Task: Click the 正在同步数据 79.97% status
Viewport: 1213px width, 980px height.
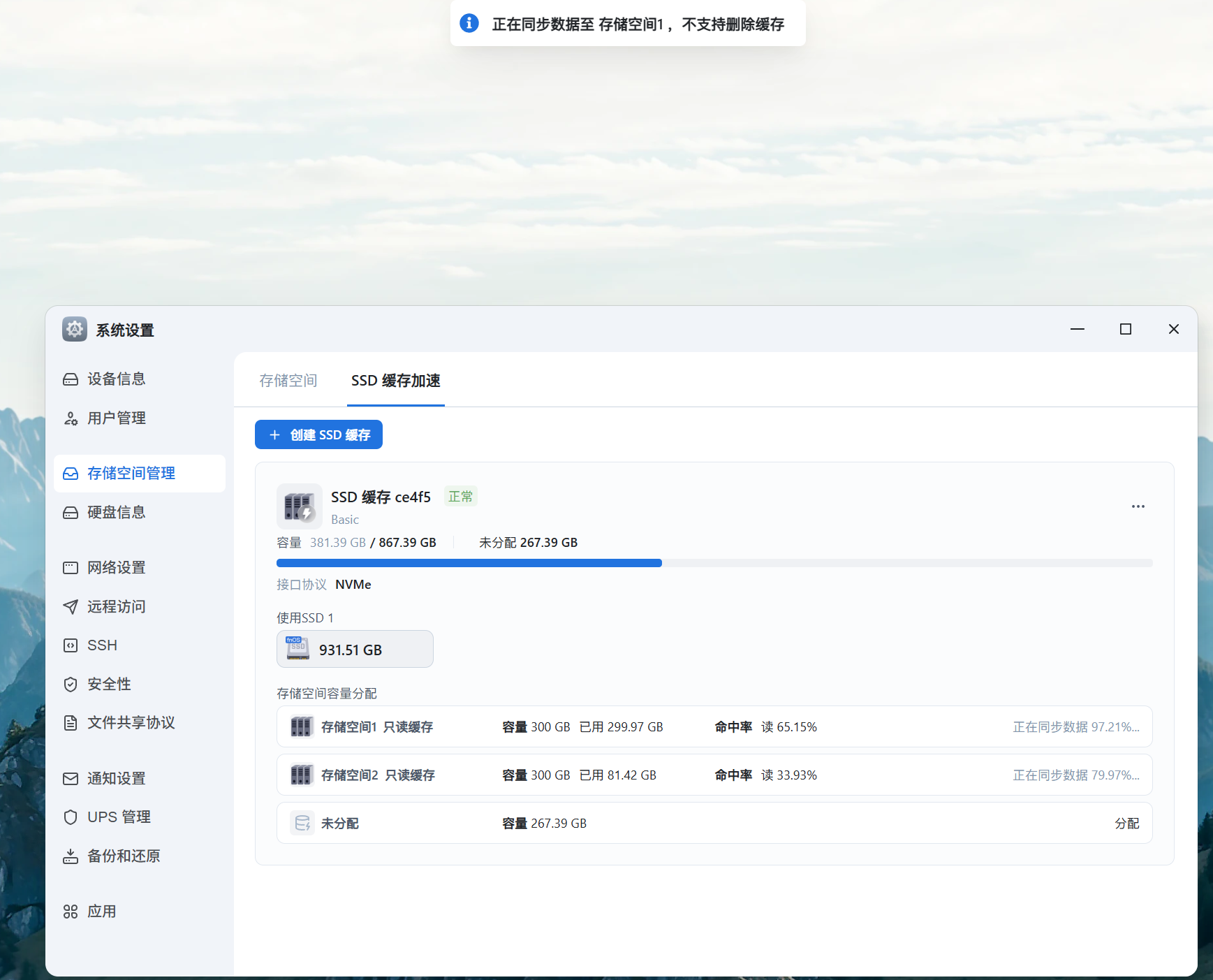Action: [1076, 775]
